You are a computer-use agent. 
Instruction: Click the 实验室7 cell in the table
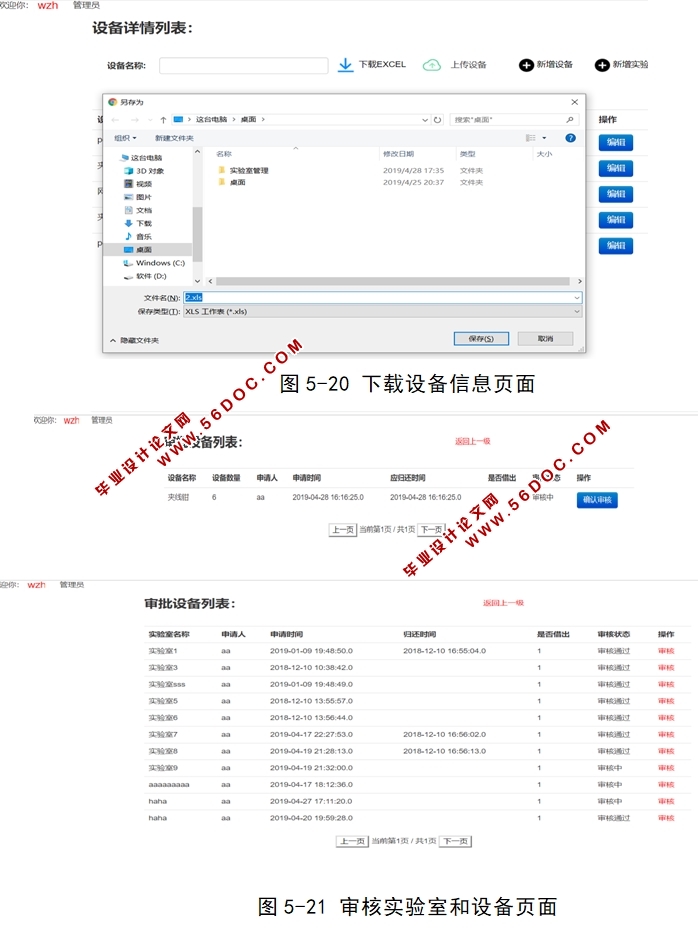[163, 735]
